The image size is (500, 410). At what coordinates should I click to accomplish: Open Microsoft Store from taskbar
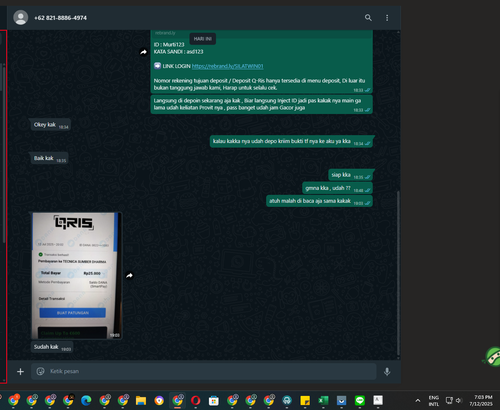pyautogui.click(x=214, y=400)
